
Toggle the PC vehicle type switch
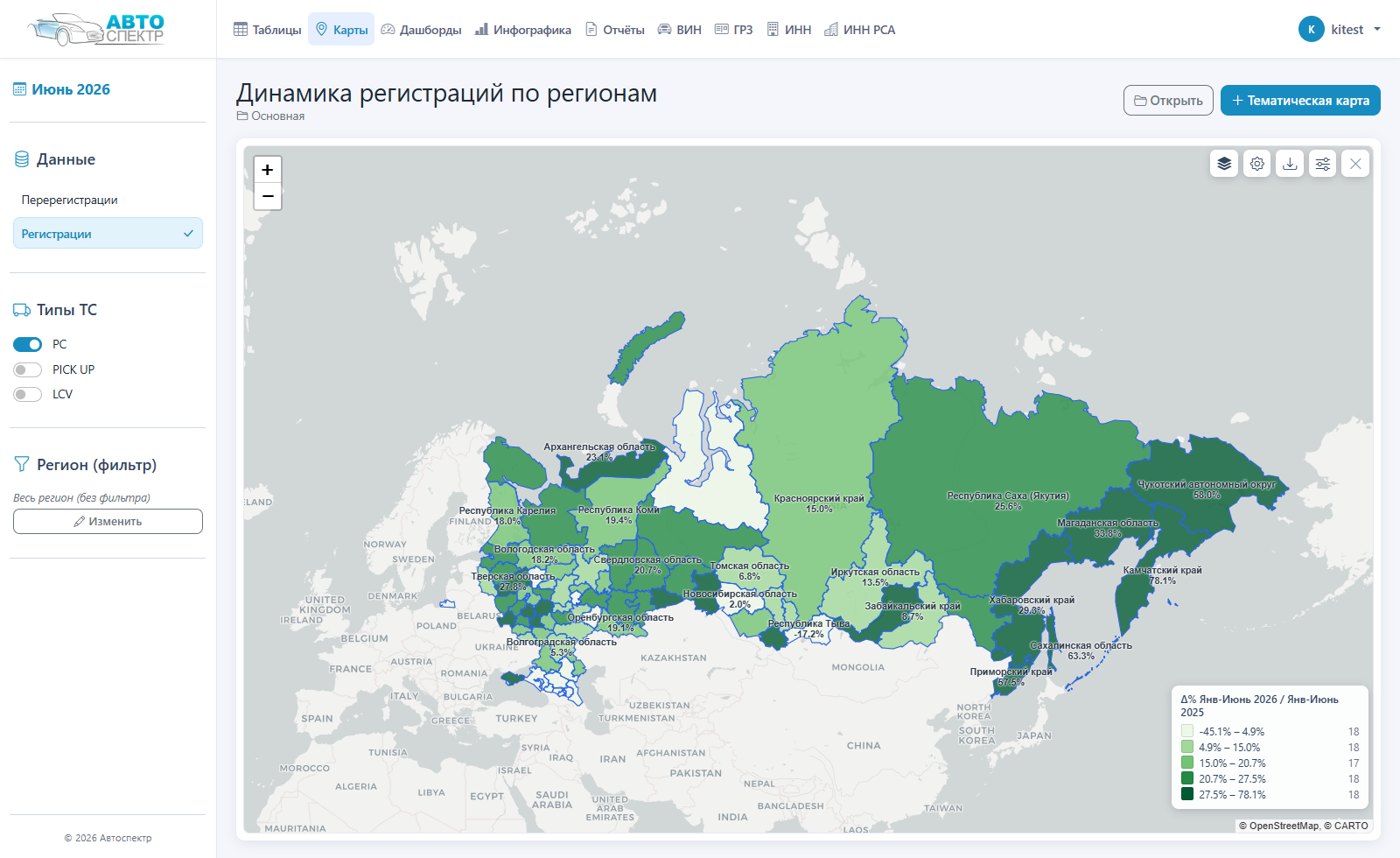click(x=27, y=344)
